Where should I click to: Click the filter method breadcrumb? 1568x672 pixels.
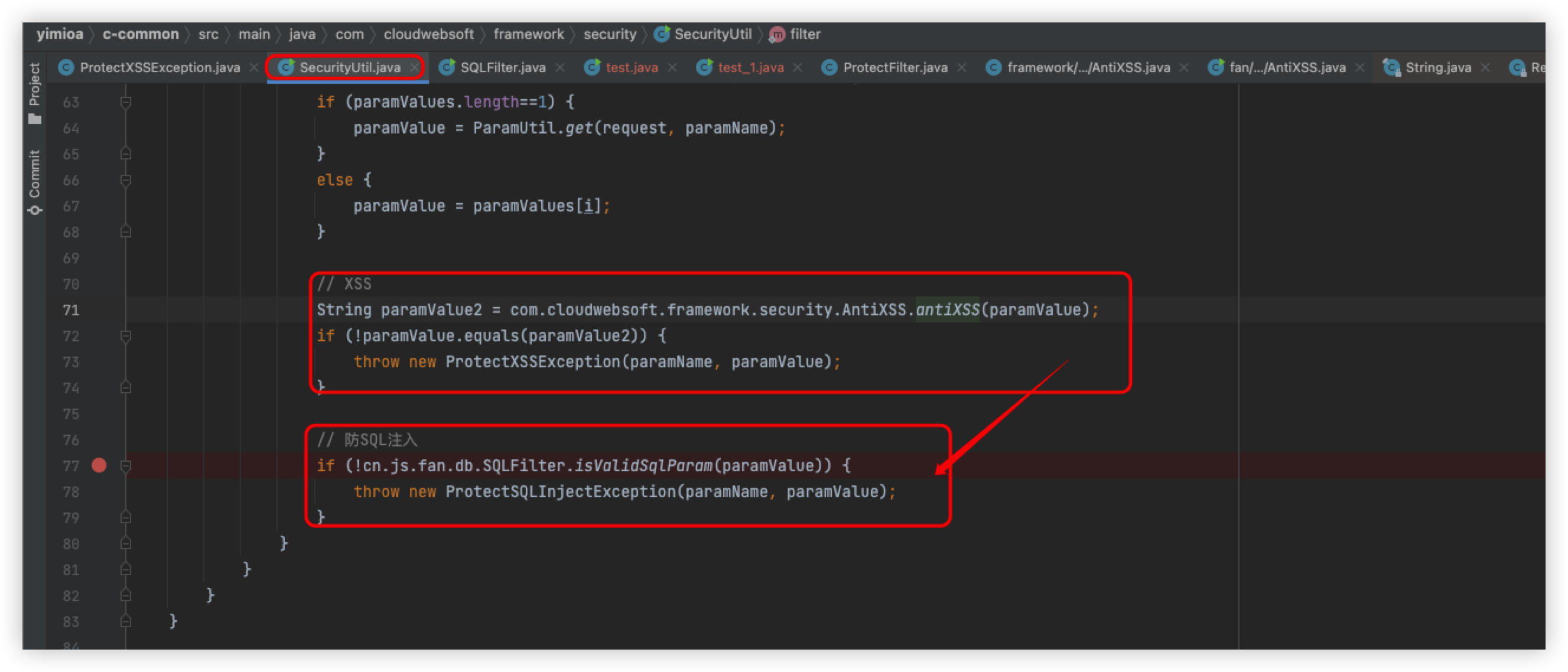[804, 34]
